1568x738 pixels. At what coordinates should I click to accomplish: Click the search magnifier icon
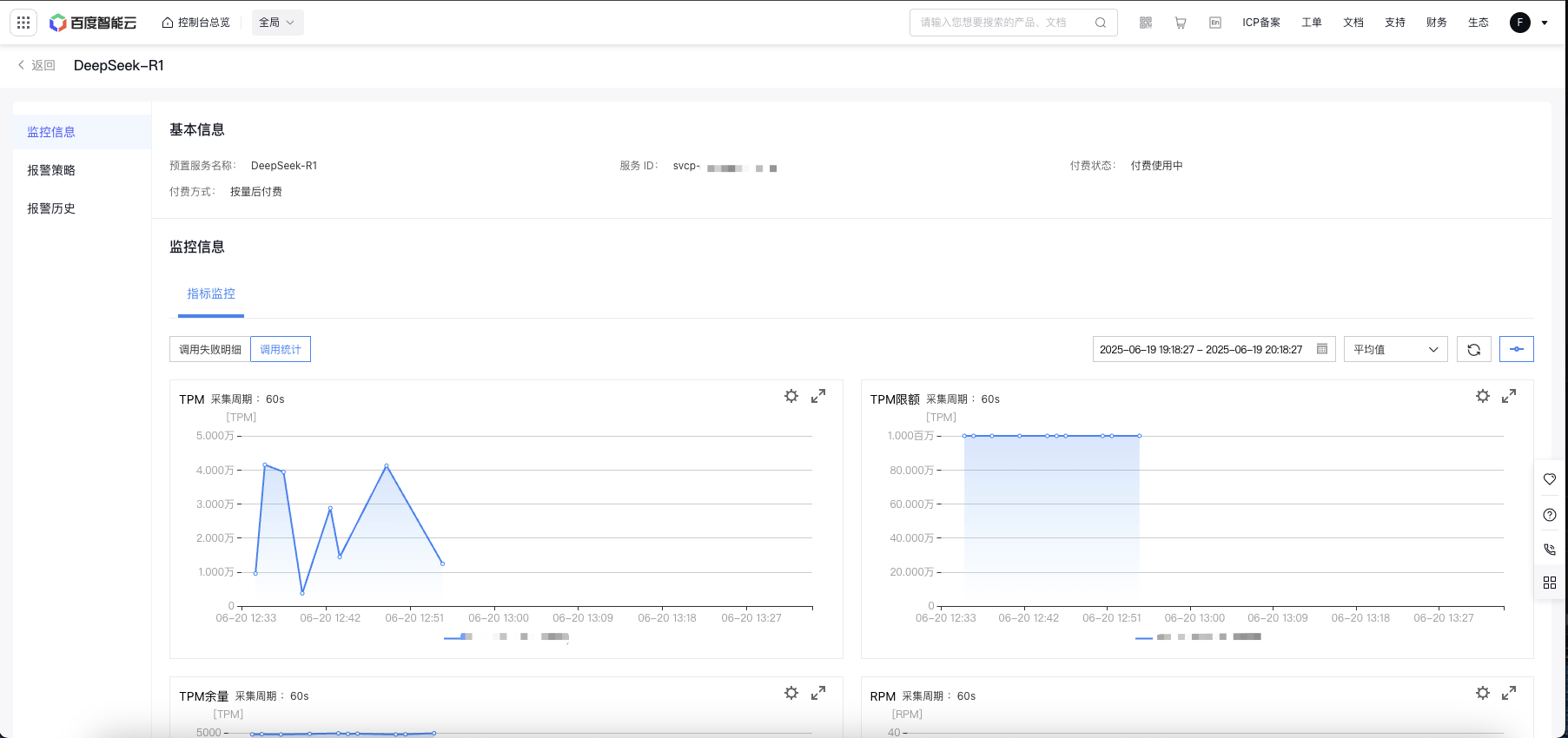point(1101,23)
